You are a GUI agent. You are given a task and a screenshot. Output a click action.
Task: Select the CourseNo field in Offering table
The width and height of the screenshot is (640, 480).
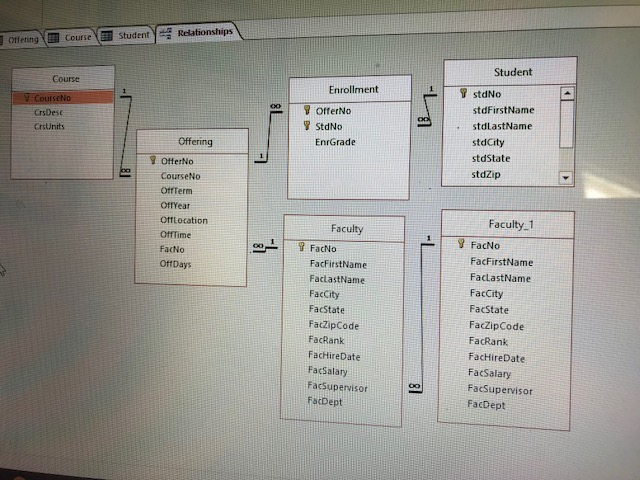click(180, 176)
